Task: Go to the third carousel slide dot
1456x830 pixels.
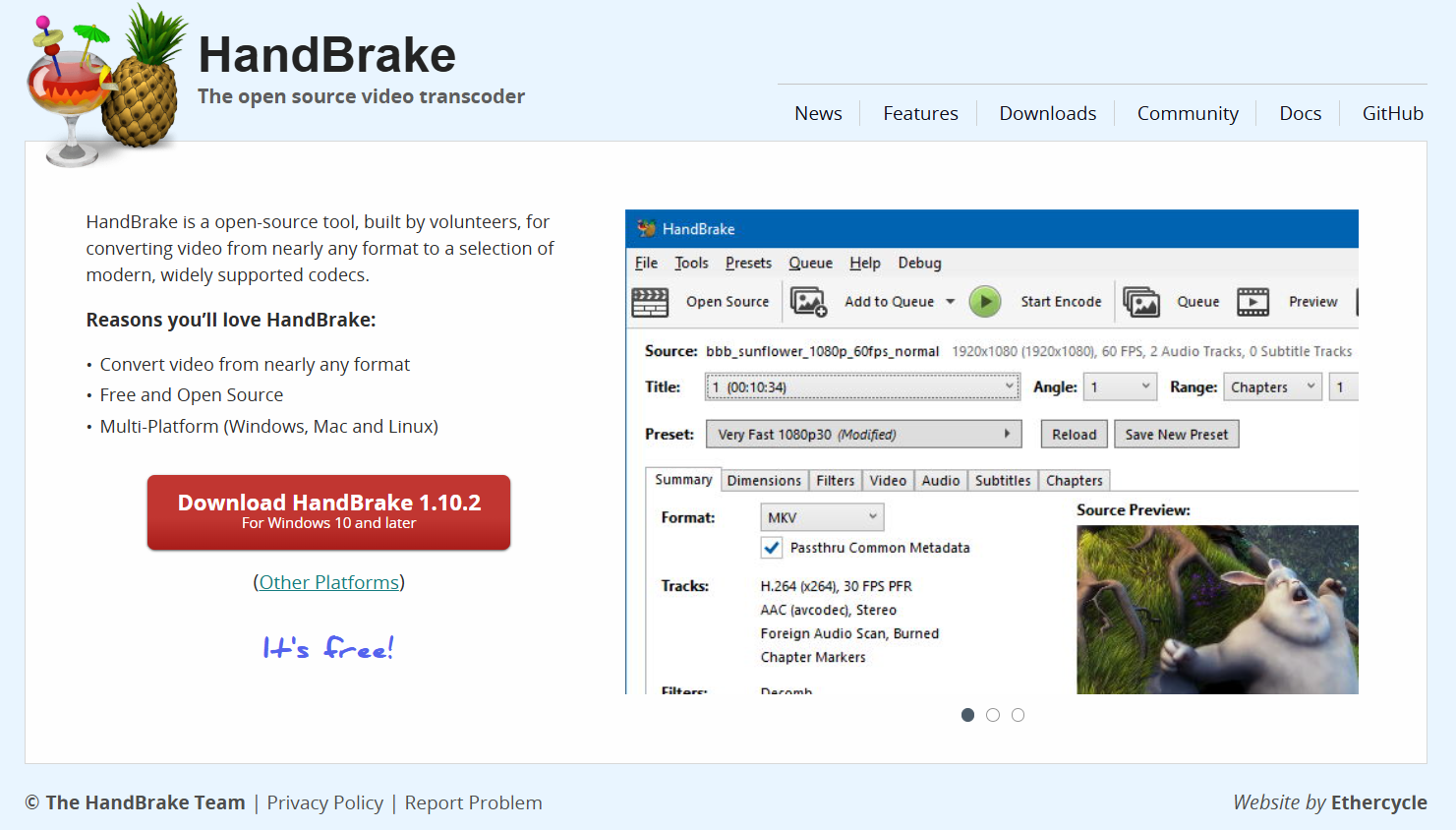Action: point(1018,715)
